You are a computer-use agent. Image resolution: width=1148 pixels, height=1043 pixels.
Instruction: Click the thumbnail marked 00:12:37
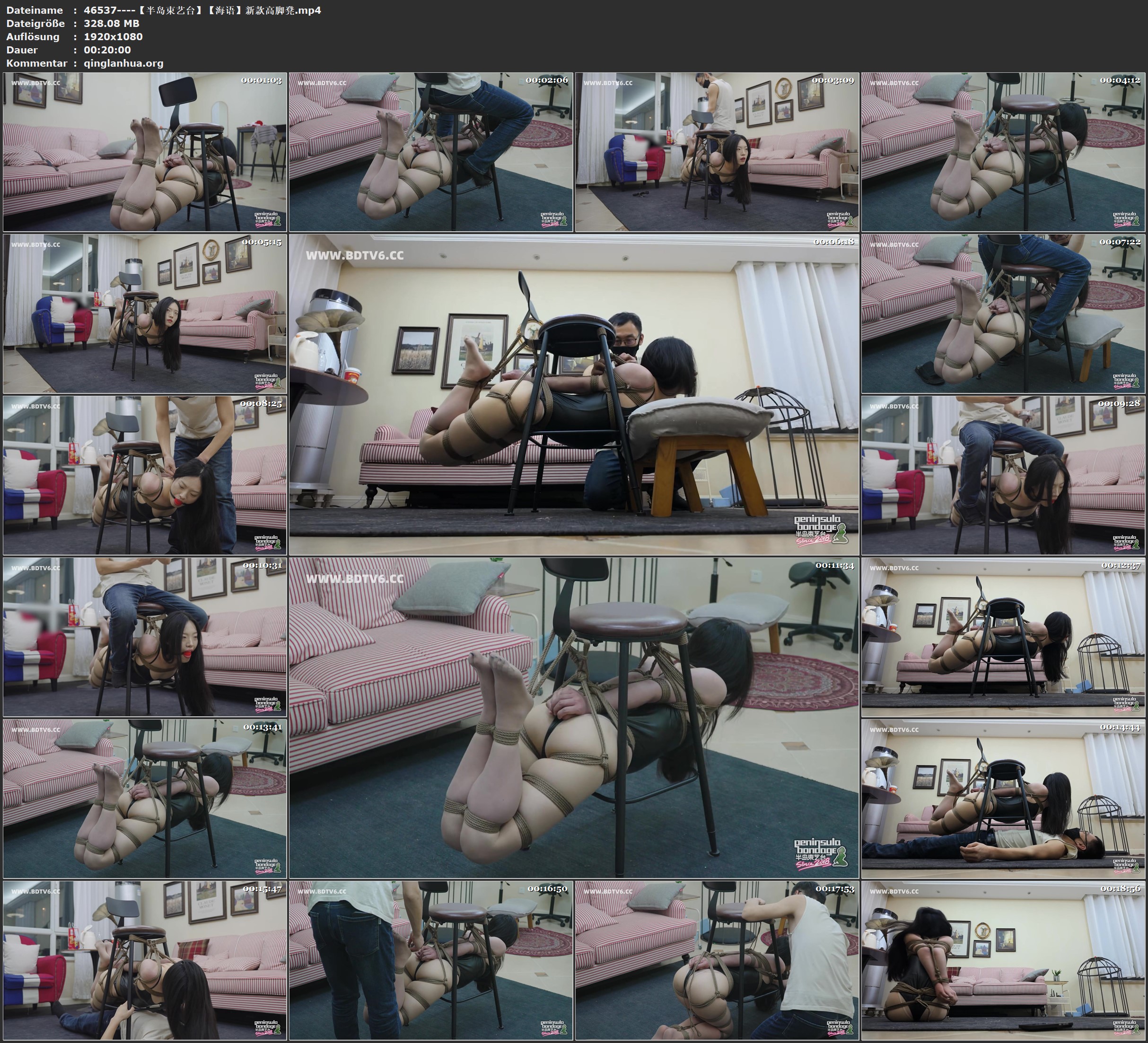tap(1003, 636)
